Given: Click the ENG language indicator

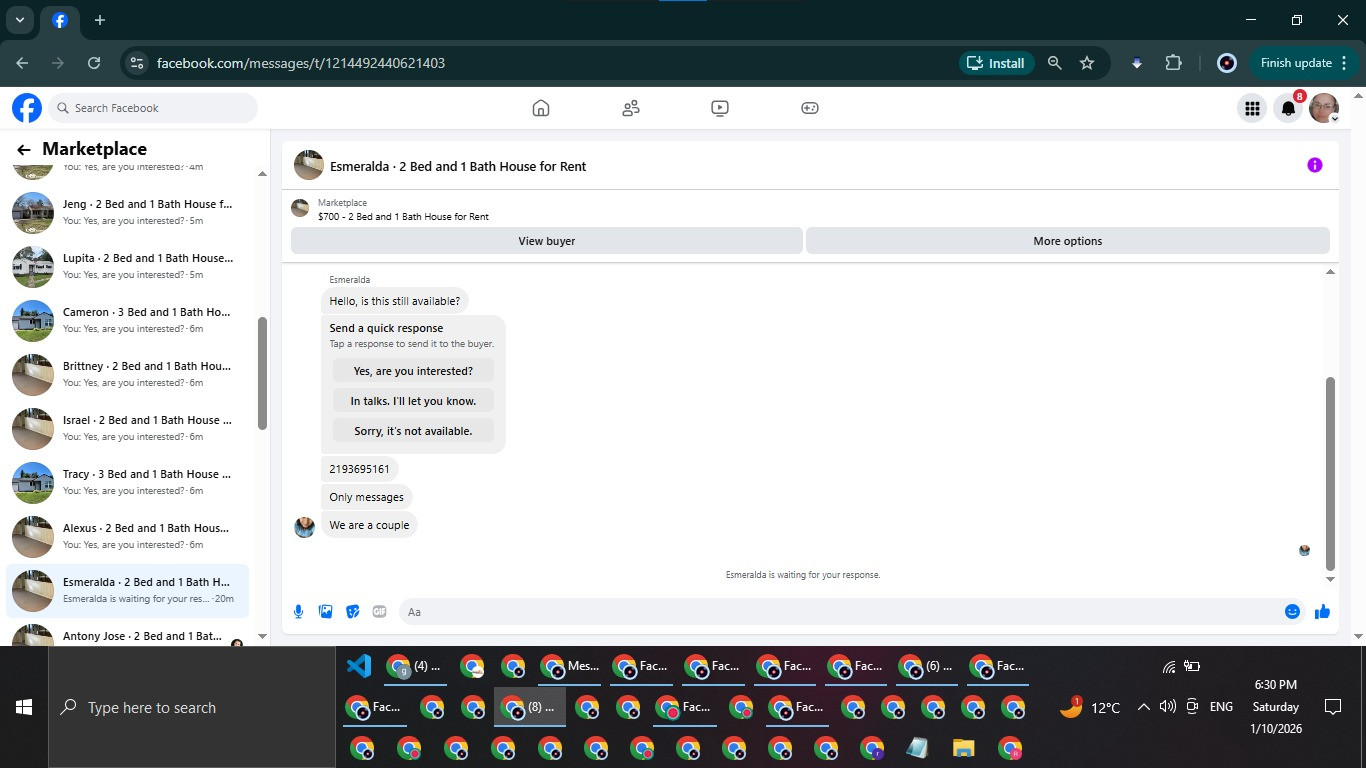Looking at the screenshot, I should coord(1221,707).
